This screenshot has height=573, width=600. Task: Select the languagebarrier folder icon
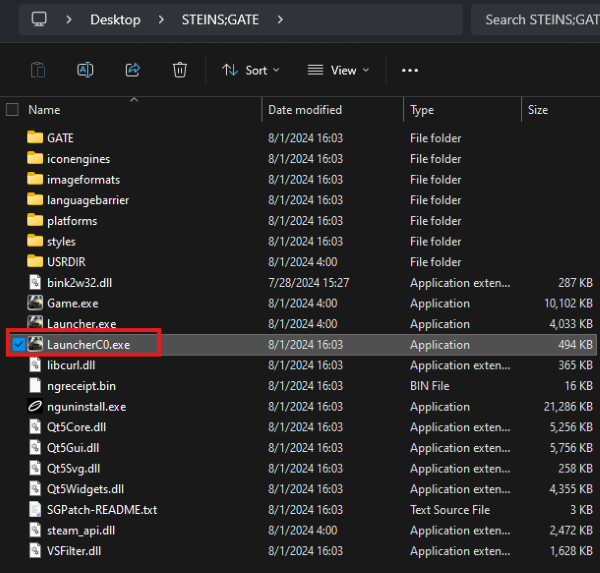point(35,199)
